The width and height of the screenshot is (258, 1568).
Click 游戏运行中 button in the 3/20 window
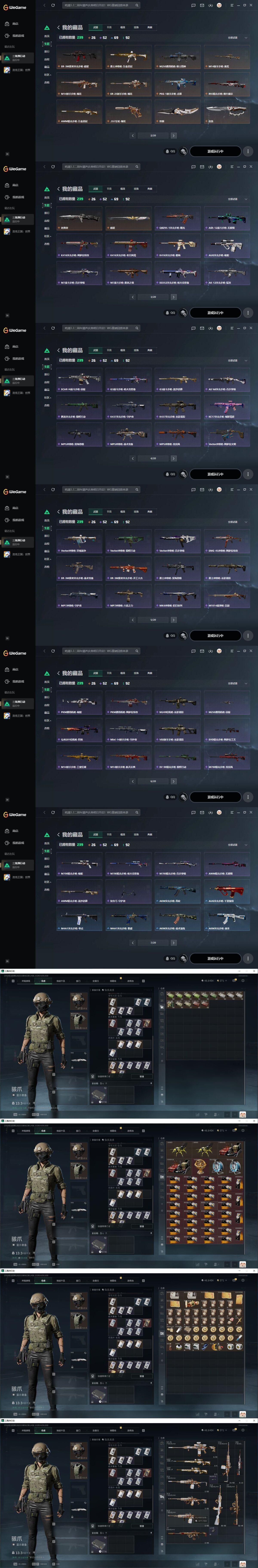(x=215, y=313)
